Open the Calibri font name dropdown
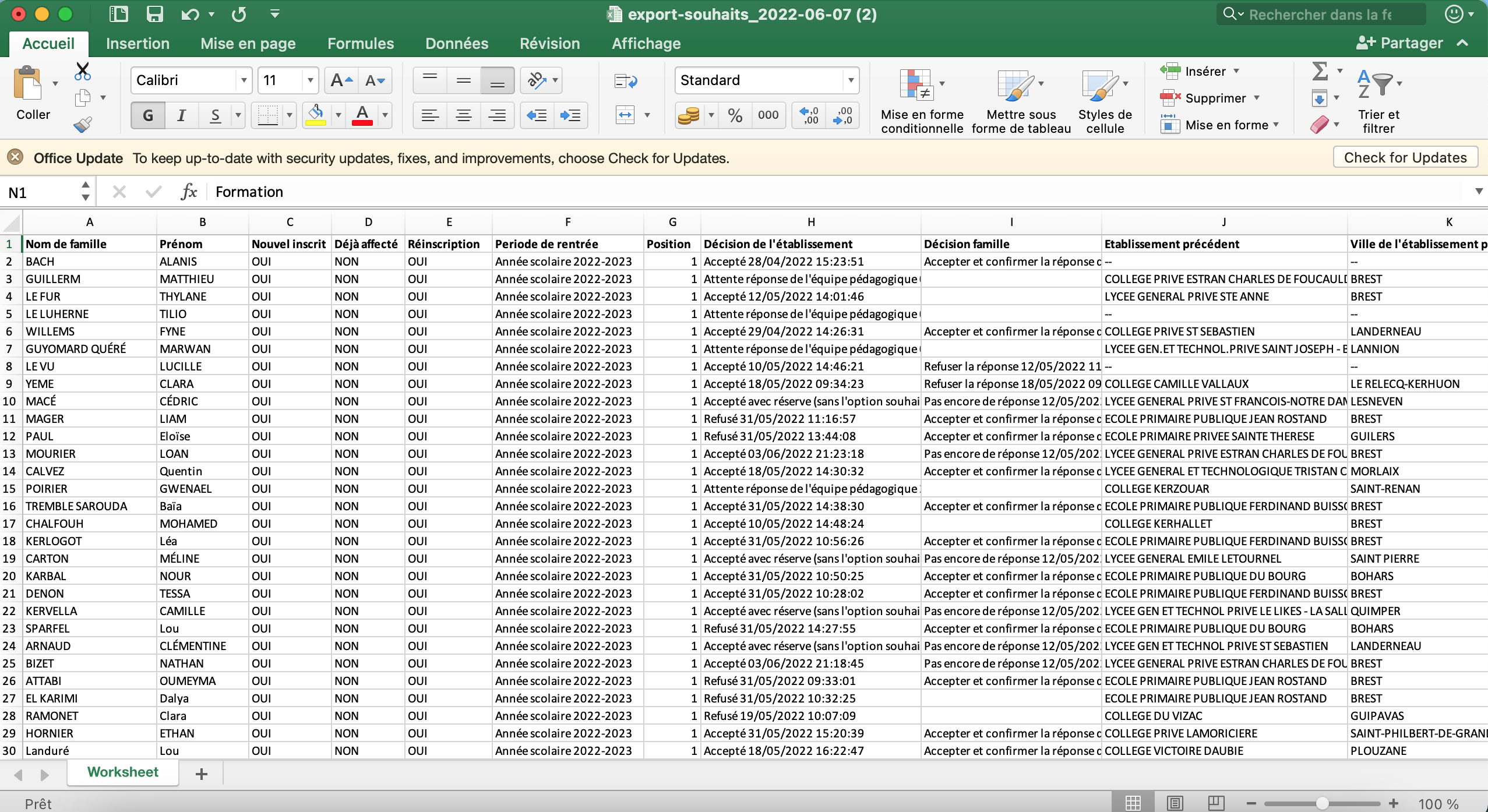 (244, 80)
